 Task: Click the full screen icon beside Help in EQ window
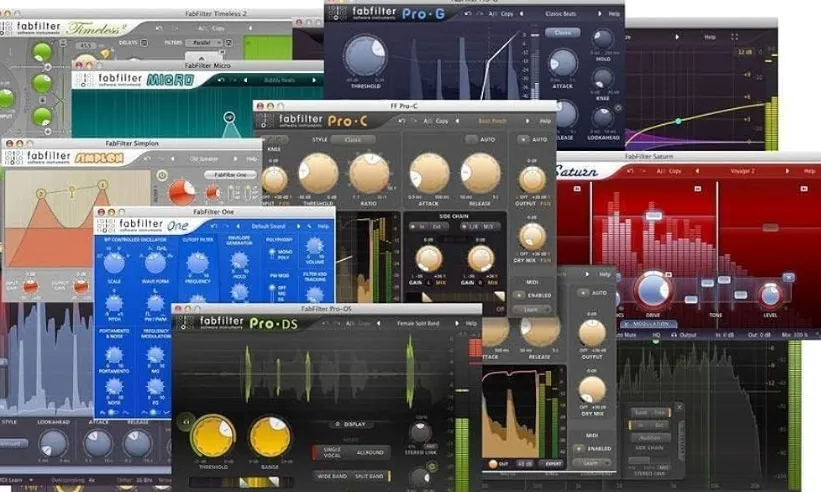(734, 37)
